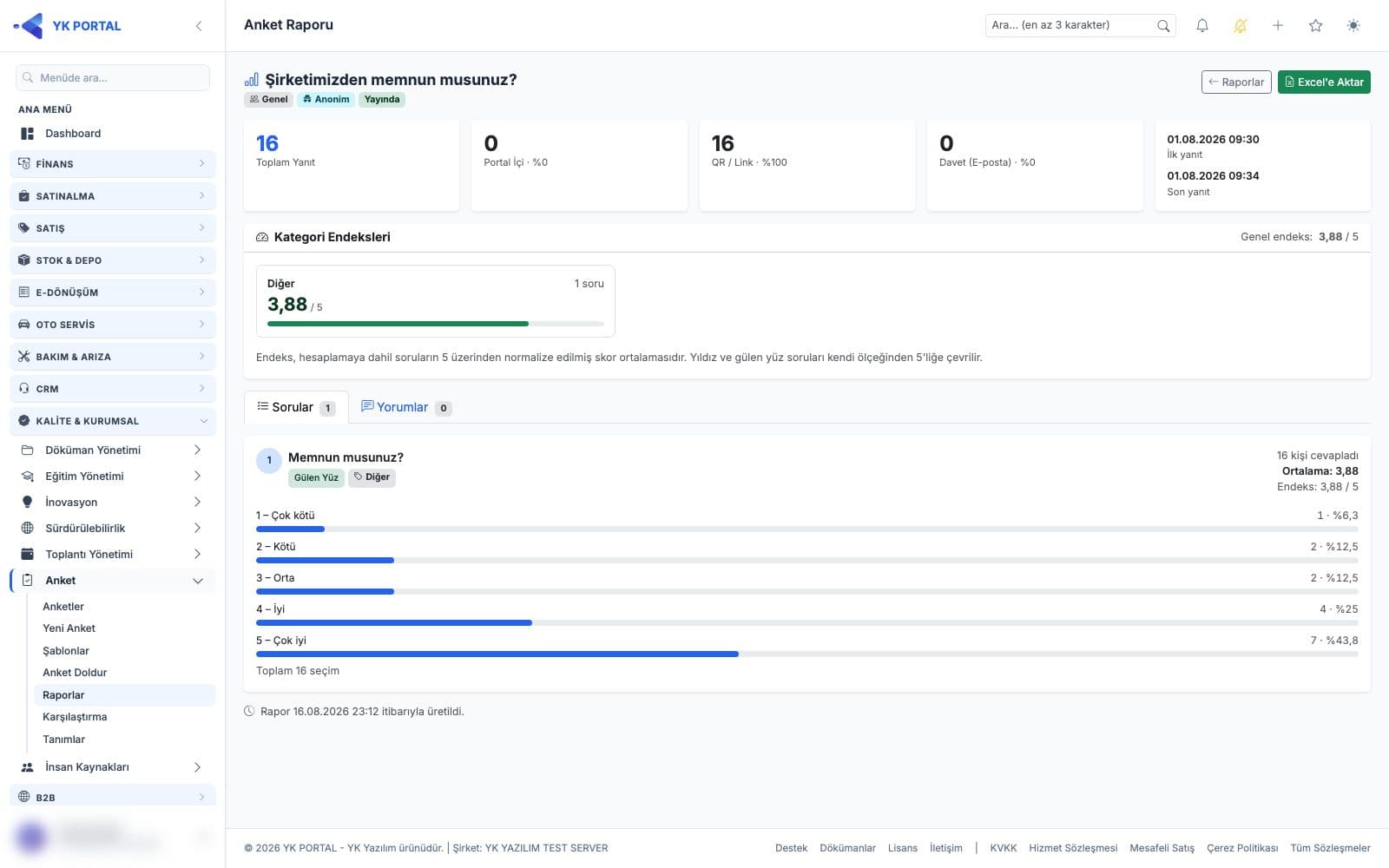
Task: Click the Döküman Yönetimi folder icon
Action: tap(27, 450)
